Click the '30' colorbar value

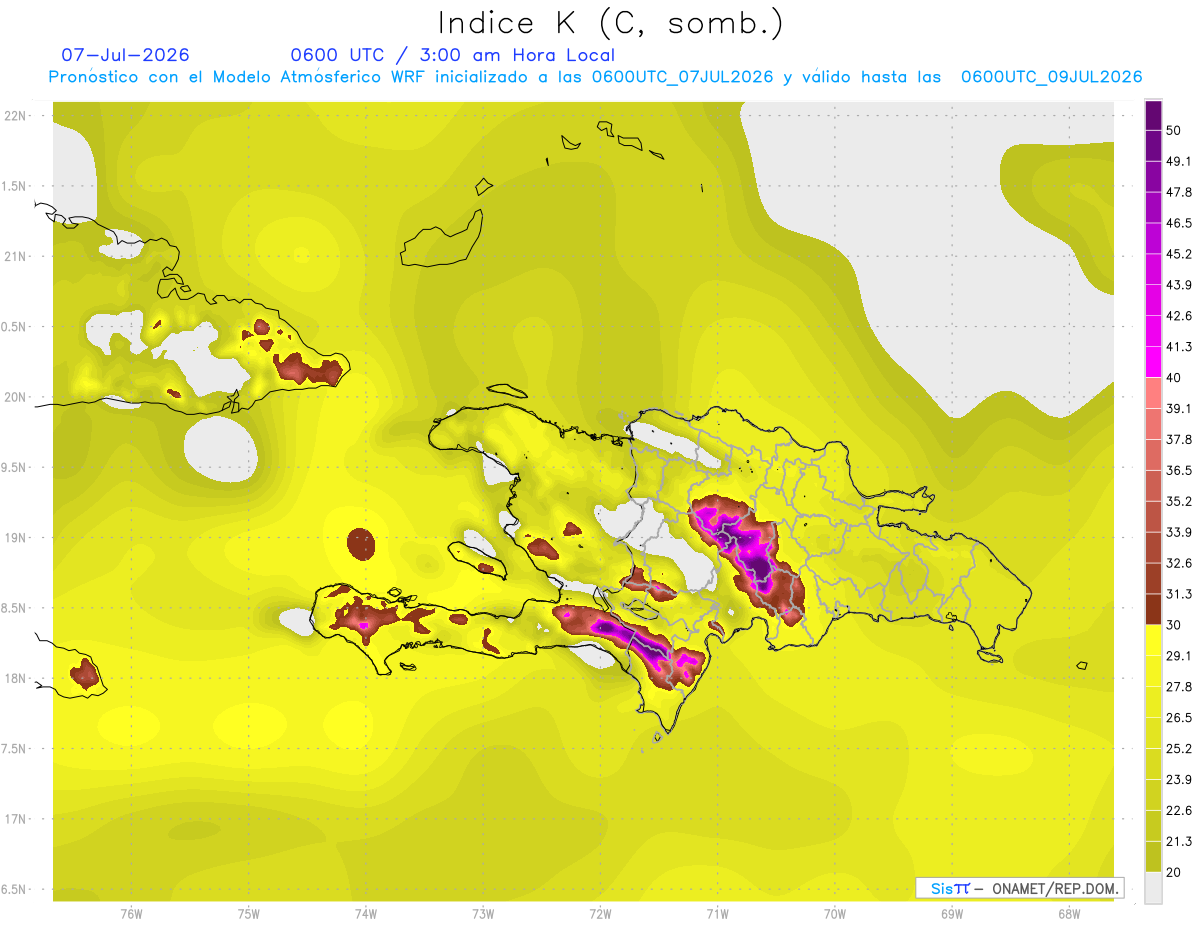click(1174, 625)
